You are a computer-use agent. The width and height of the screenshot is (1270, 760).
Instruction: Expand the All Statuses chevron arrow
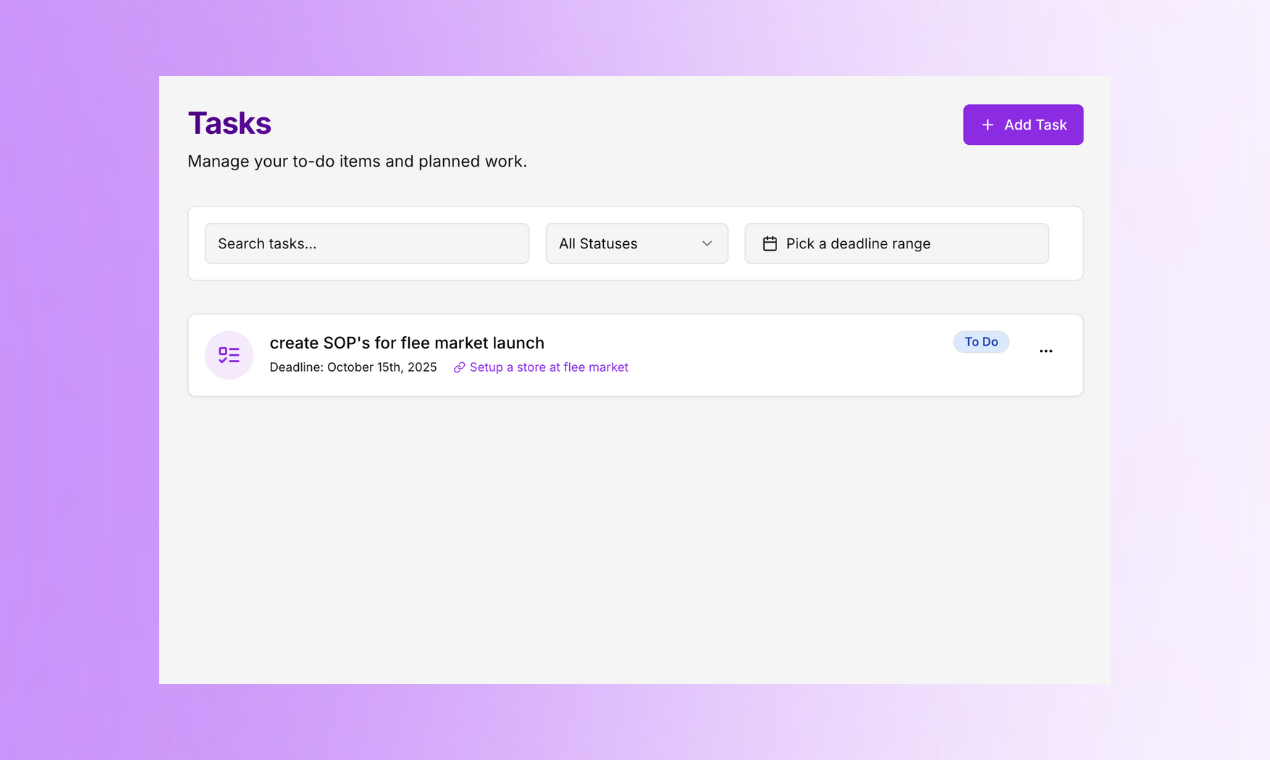[707, 244]
